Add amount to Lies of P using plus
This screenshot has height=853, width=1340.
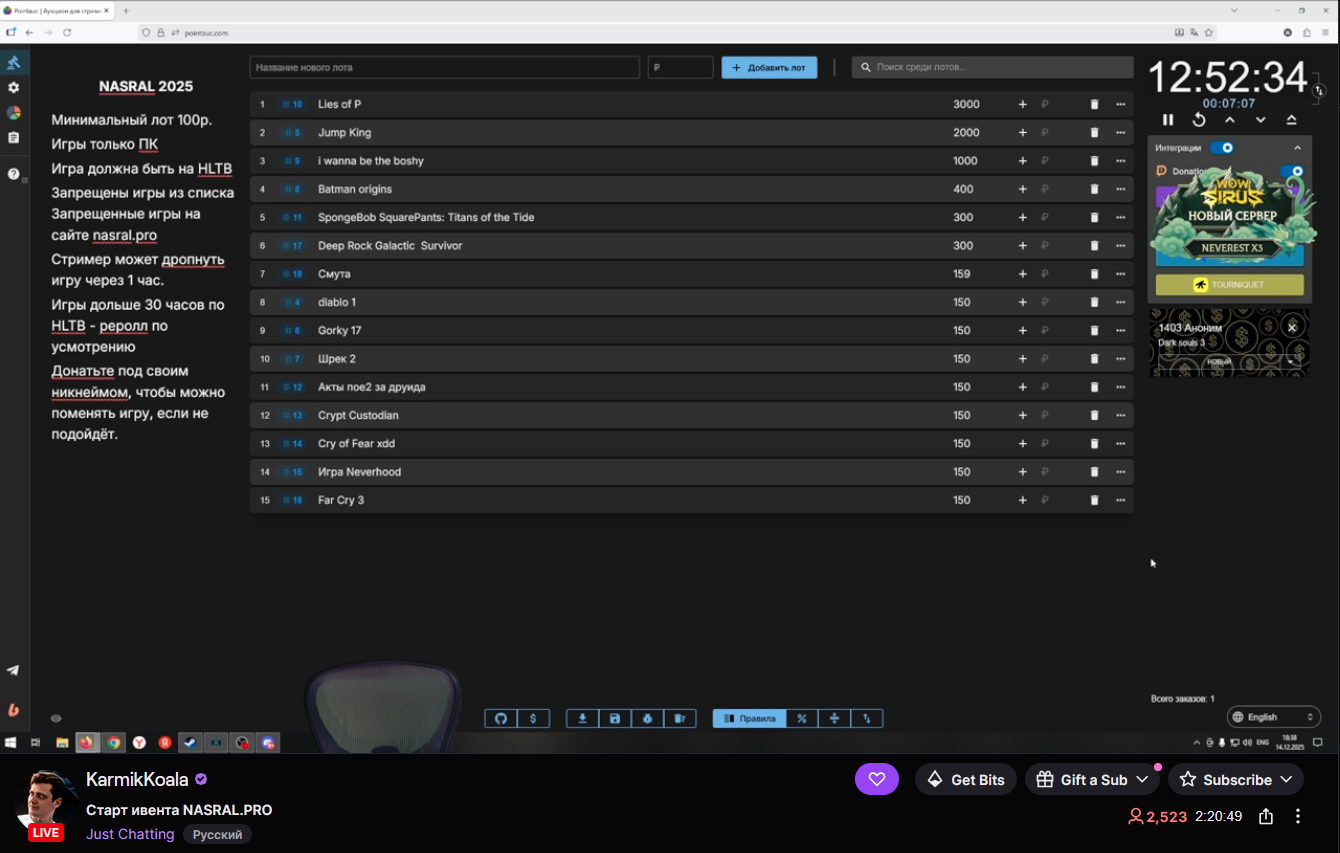(x=1022, y=104)
